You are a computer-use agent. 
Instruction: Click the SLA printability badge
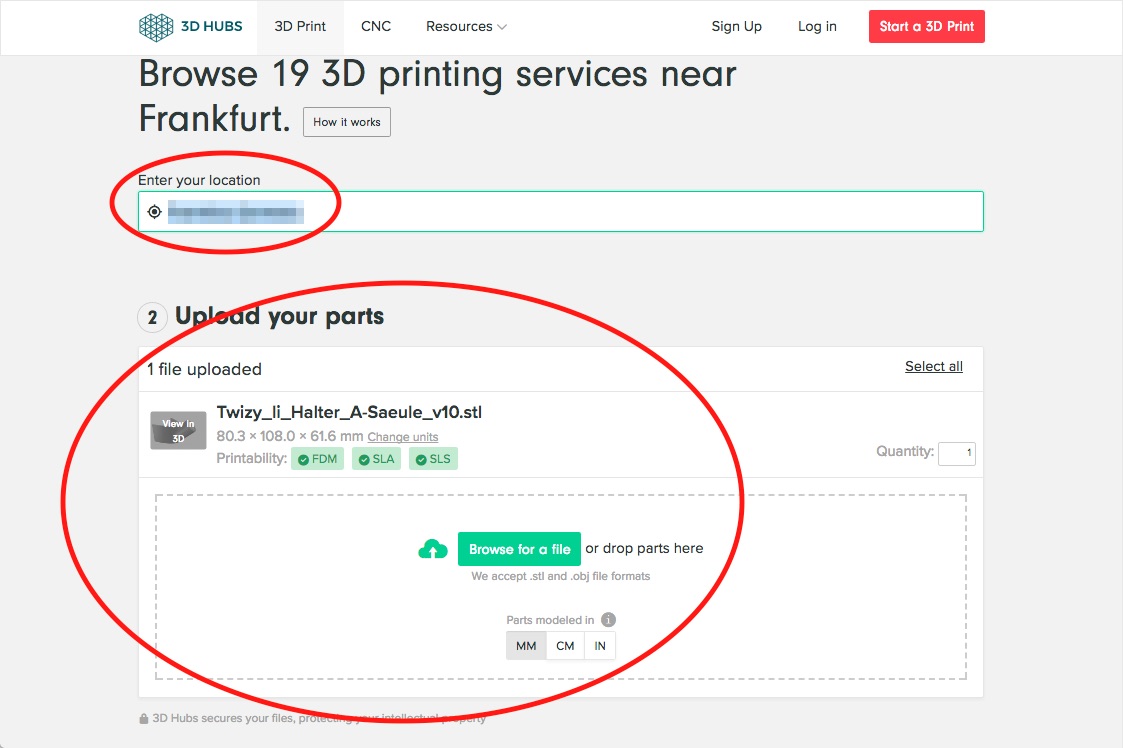(x=376, y=459)
